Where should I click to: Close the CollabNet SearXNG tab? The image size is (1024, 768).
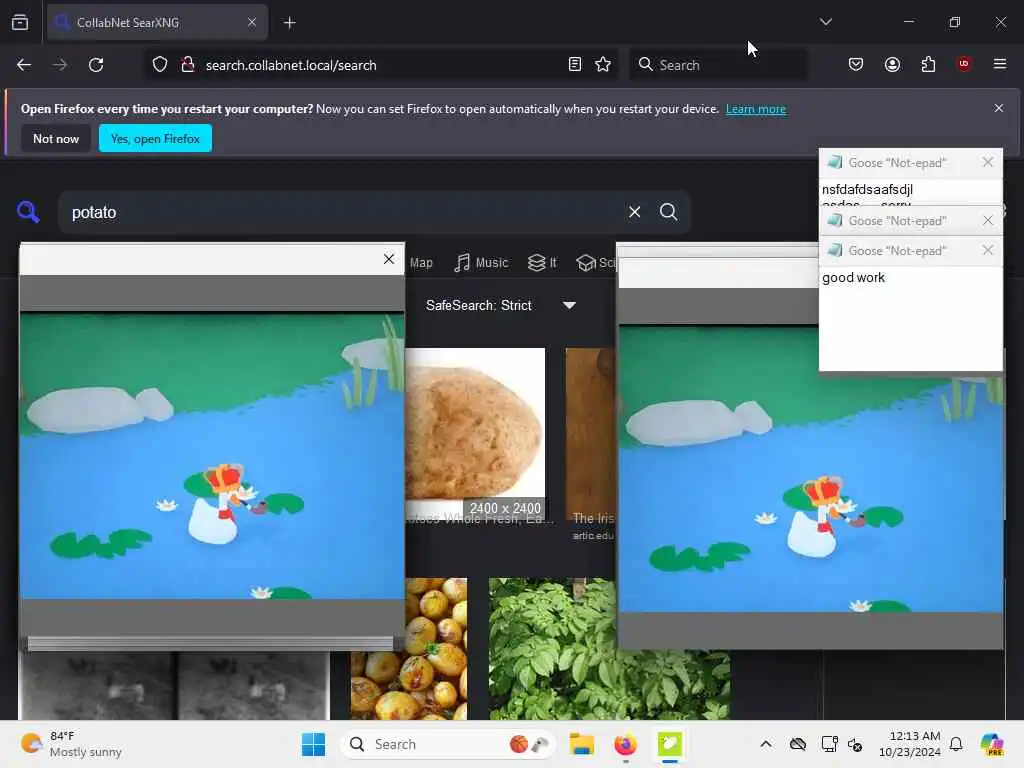[x=252, y=22]
